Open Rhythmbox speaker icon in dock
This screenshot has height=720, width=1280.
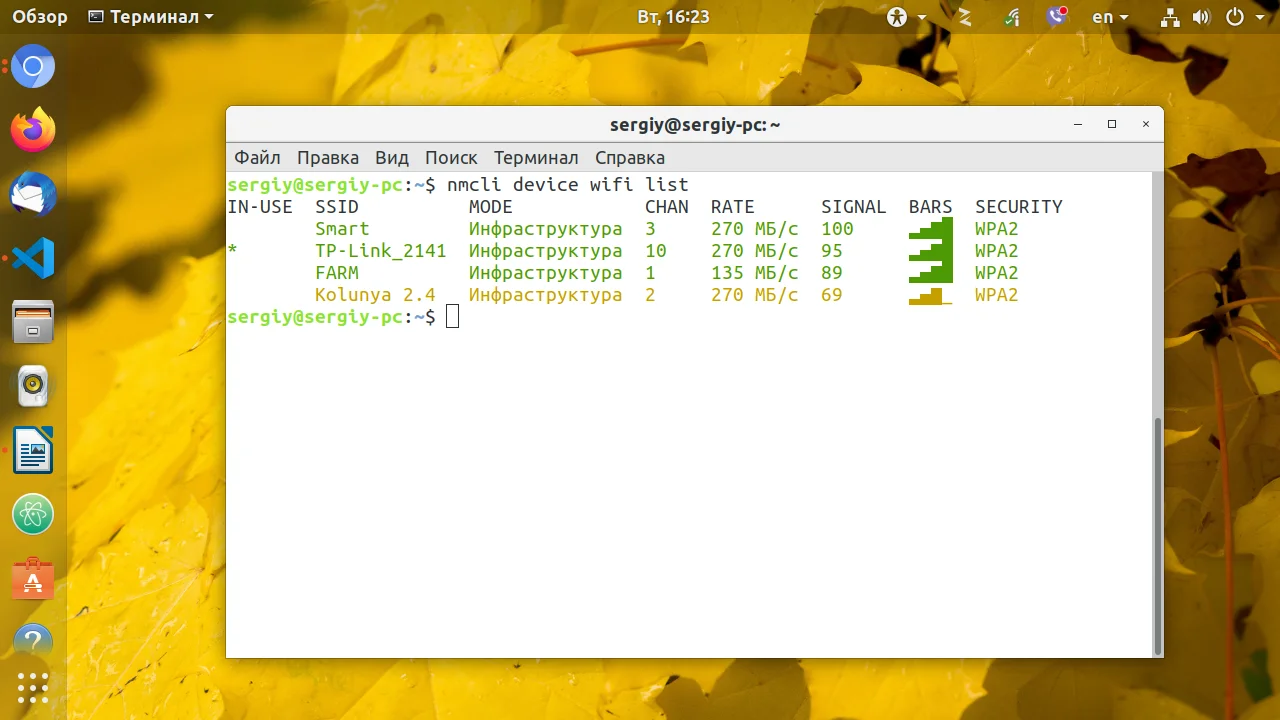[33, 386]
